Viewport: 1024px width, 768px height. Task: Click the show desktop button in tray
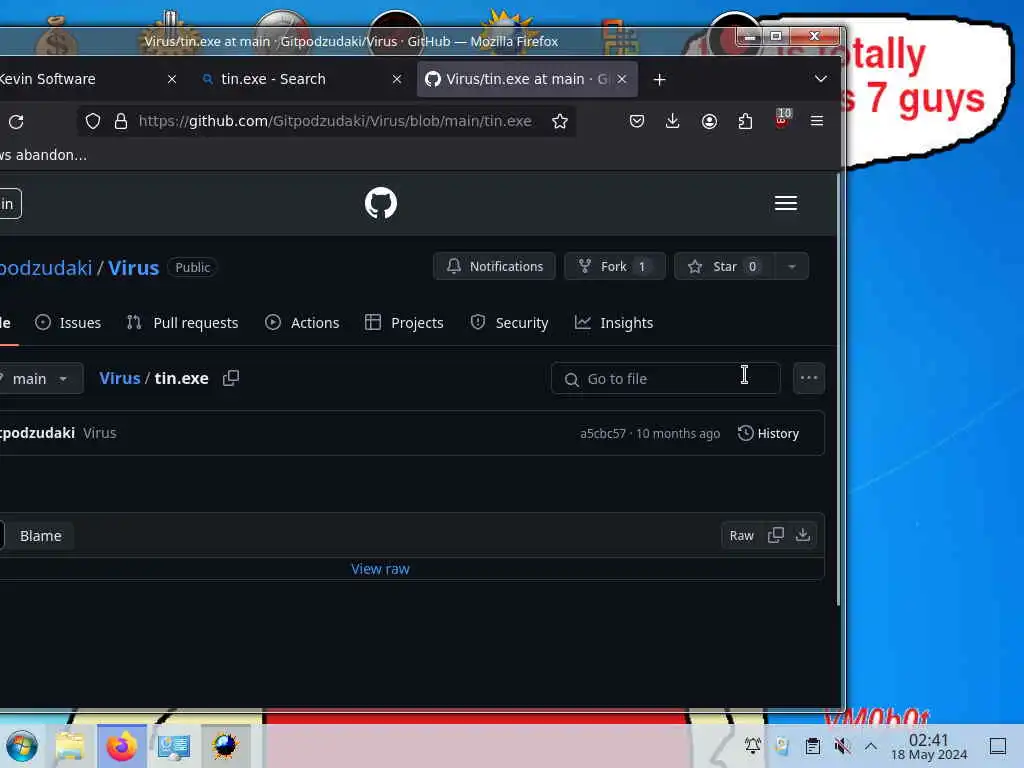(x=998, y=746)
